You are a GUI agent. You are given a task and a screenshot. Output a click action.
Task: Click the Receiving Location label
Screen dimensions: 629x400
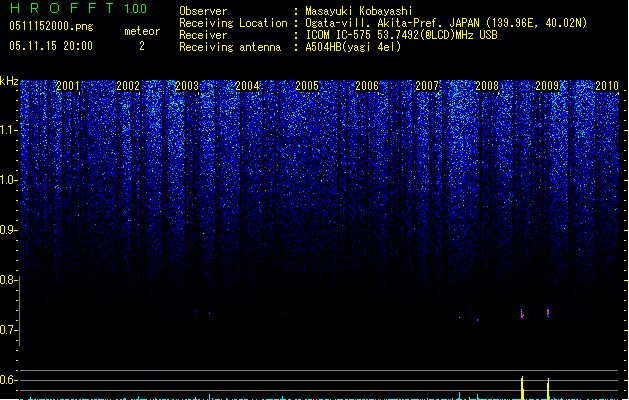233,23
